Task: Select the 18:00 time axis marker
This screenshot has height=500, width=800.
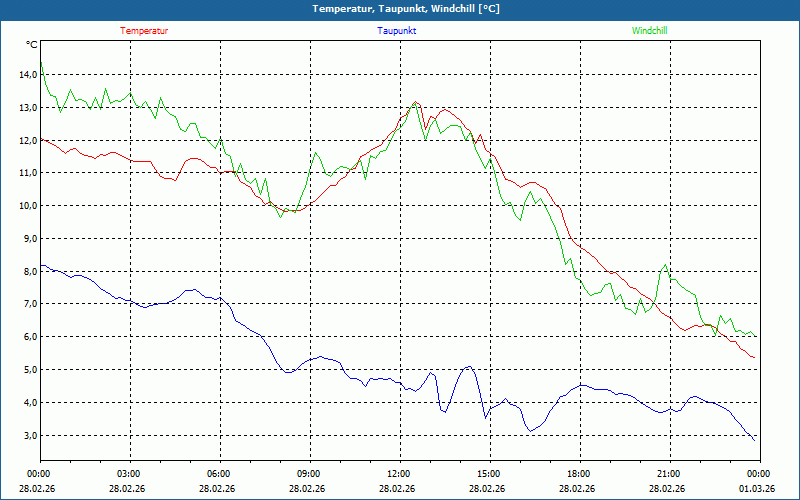Action: click(x=579, y=474)
